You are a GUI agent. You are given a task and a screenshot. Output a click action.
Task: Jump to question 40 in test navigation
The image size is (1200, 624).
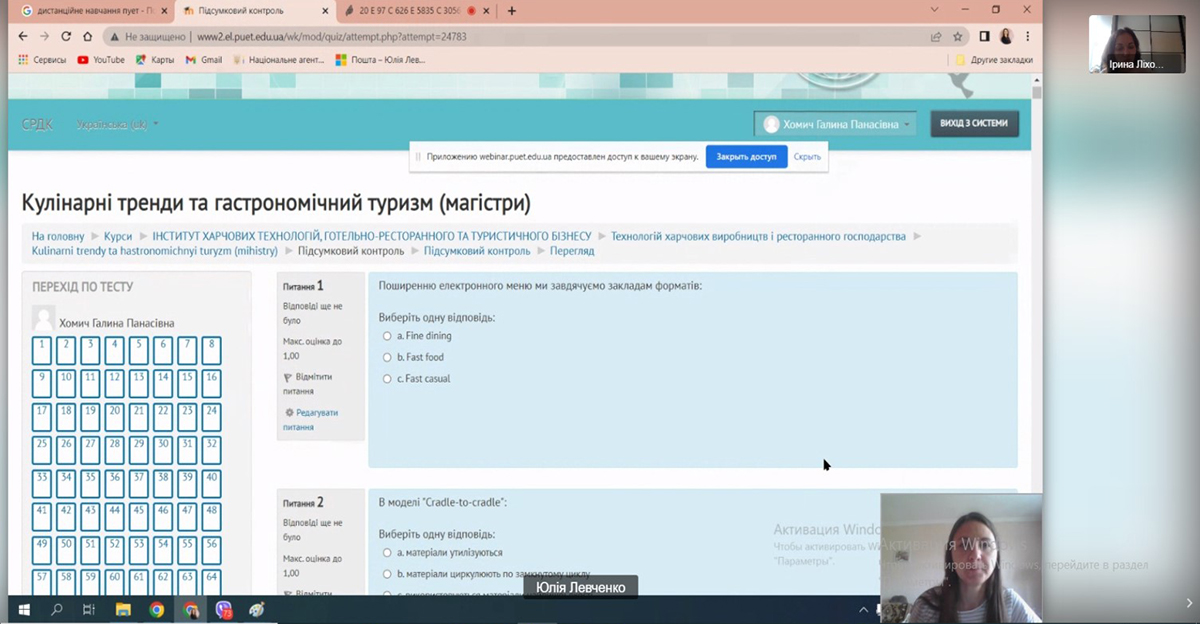(211, 483)
